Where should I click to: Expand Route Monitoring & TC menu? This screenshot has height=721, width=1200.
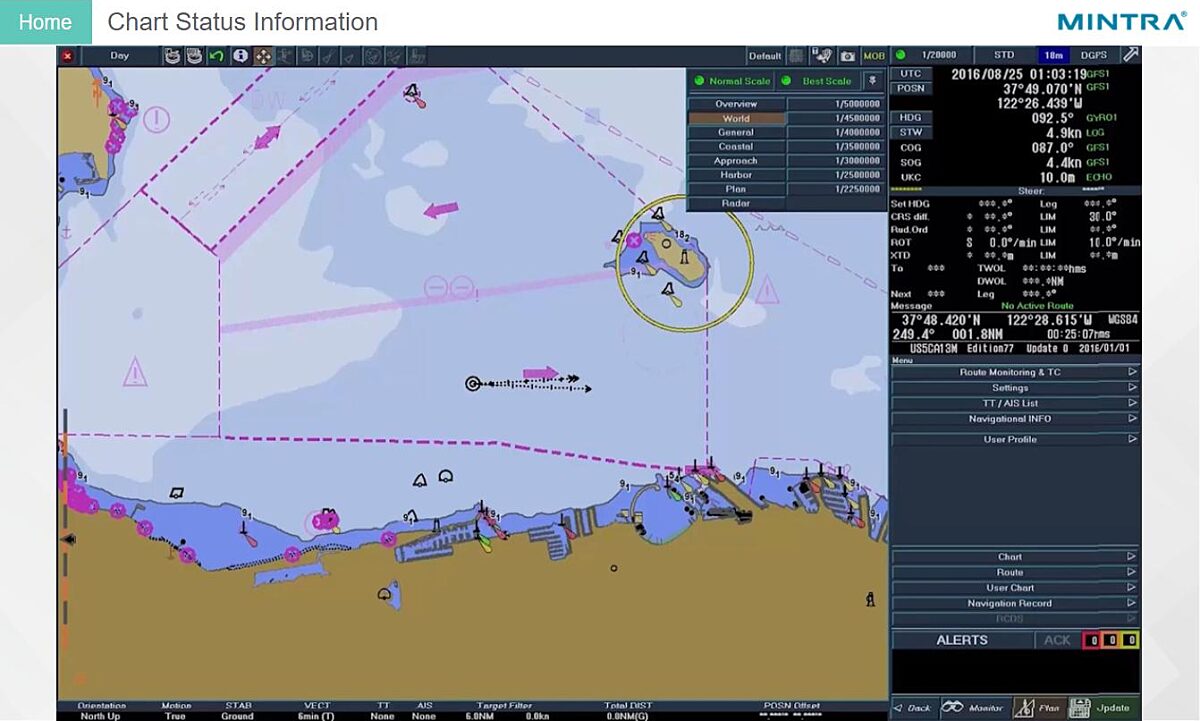1015,372
